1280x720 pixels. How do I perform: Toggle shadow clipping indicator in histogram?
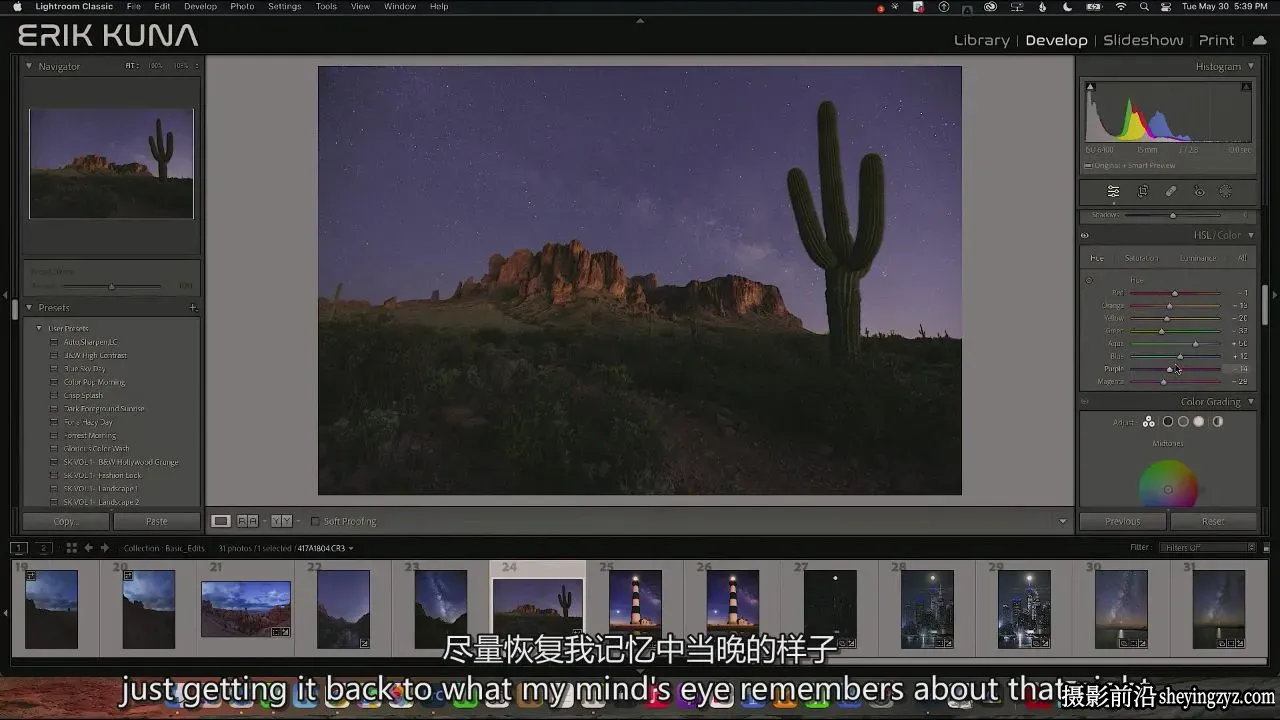point(1091,87)
